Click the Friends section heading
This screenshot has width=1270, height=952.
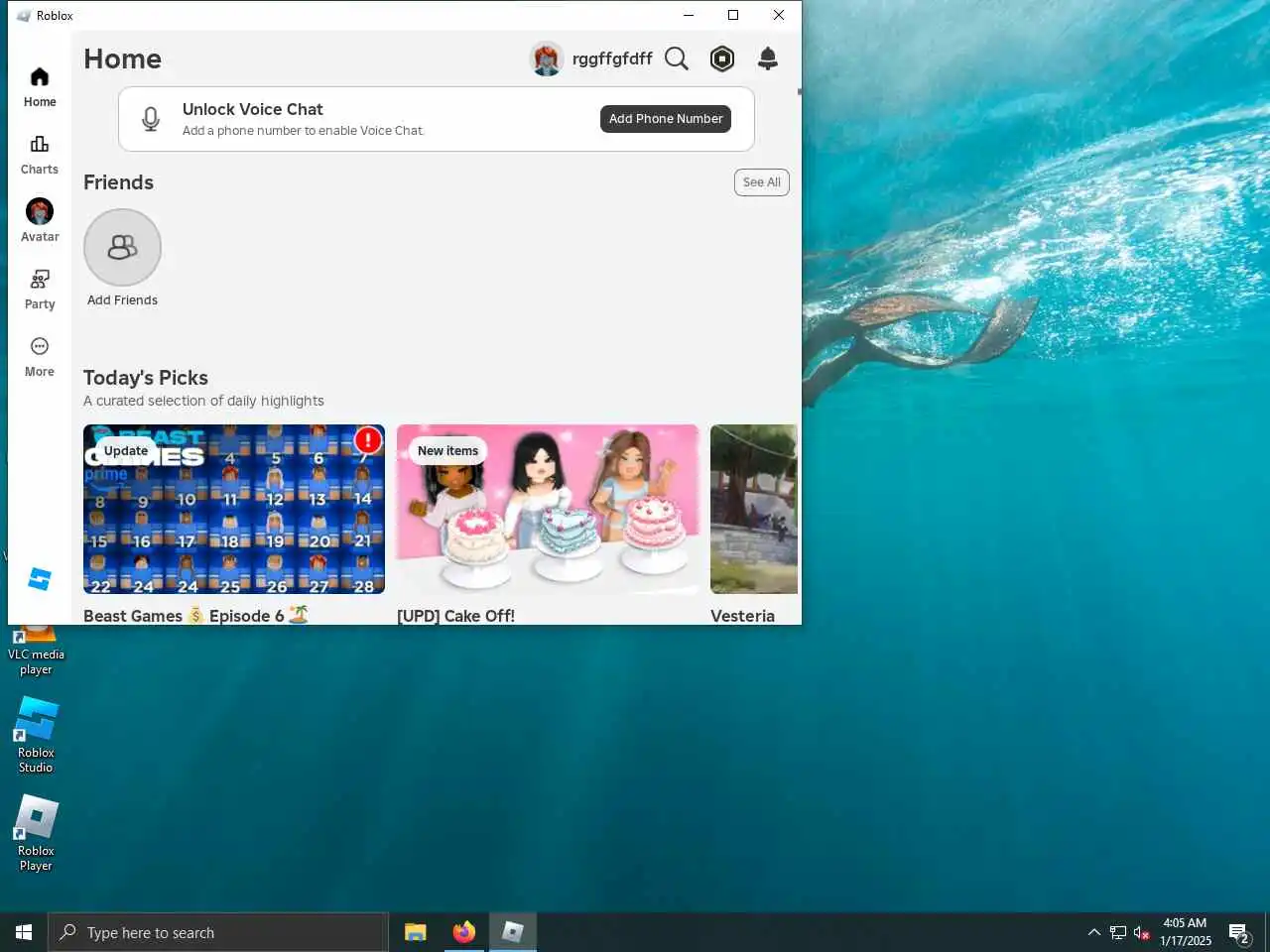pyautogui.click(x=118, y=182)
